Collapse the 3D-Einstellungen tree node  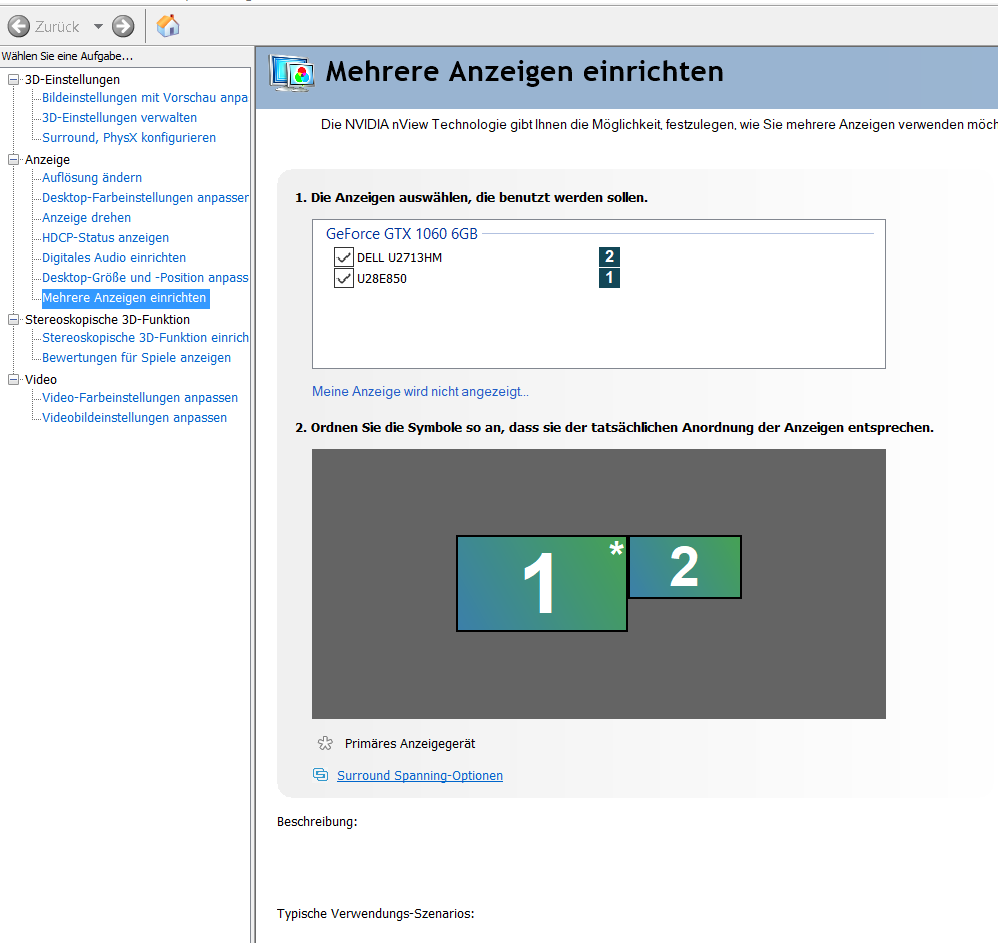(x=13, y=80)
